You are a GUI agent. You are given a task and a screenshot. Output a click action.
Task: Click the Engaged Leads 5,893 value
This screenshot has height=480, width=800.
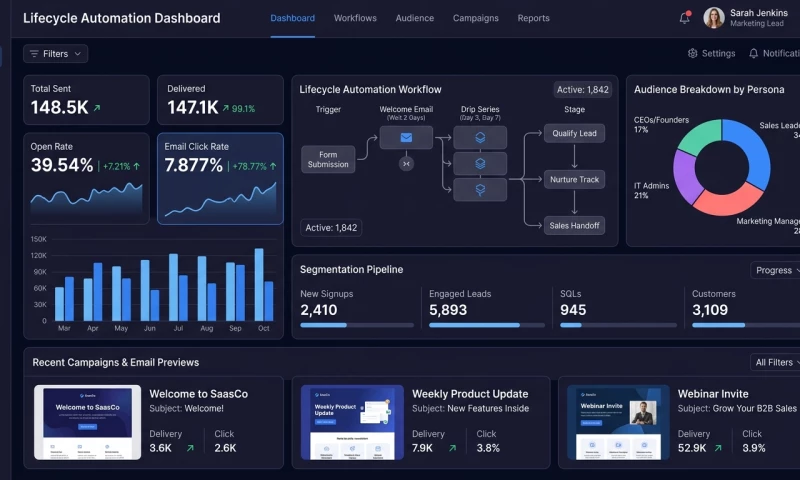tap(448, 310)
